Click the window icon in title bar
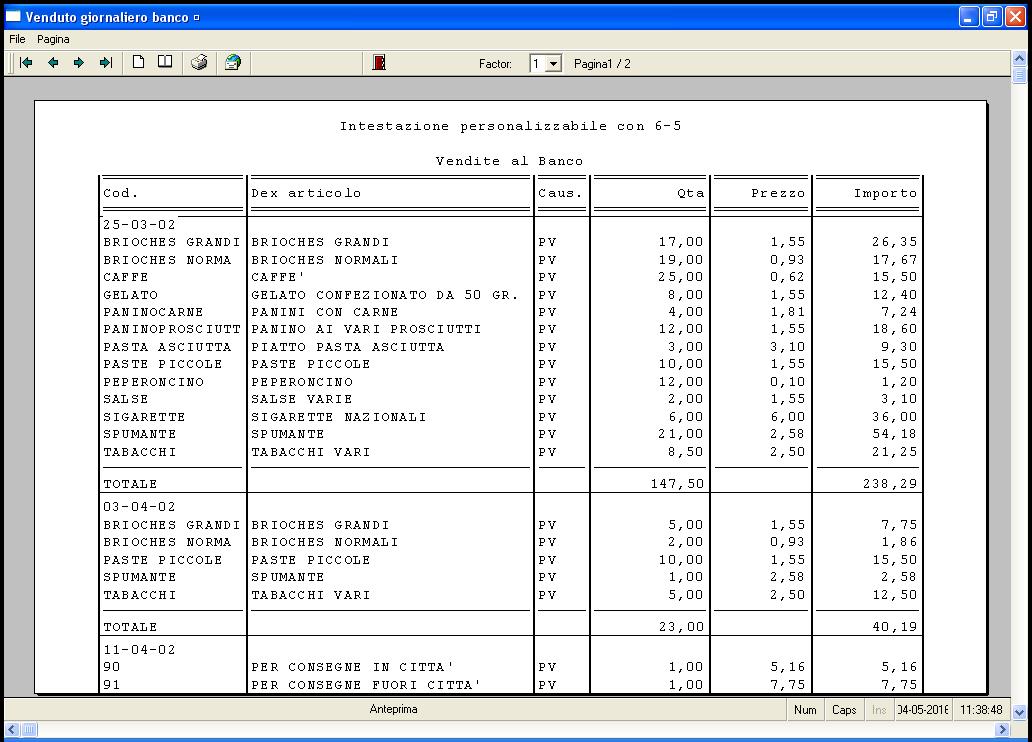Viewport: 1032px width, 742px height. [x=13, y=17]
